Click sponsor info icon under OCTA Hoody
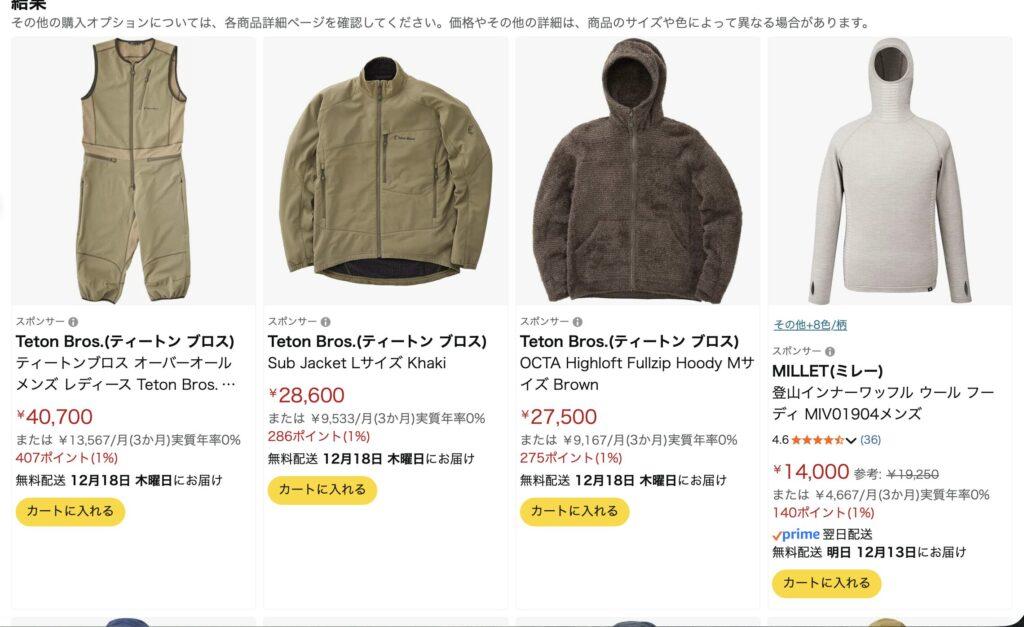1024x627 pixels. tap(577, 322)
